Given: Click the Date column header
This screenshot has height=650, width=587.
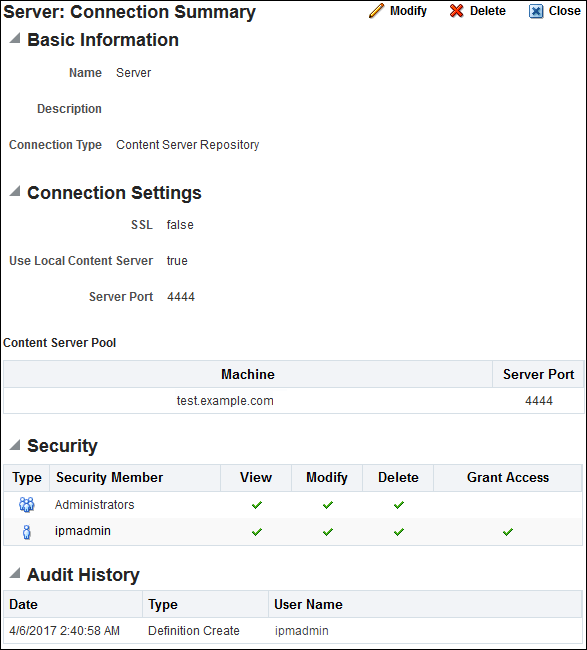Looking at the screenshot, I should click(x=73, y=604).
